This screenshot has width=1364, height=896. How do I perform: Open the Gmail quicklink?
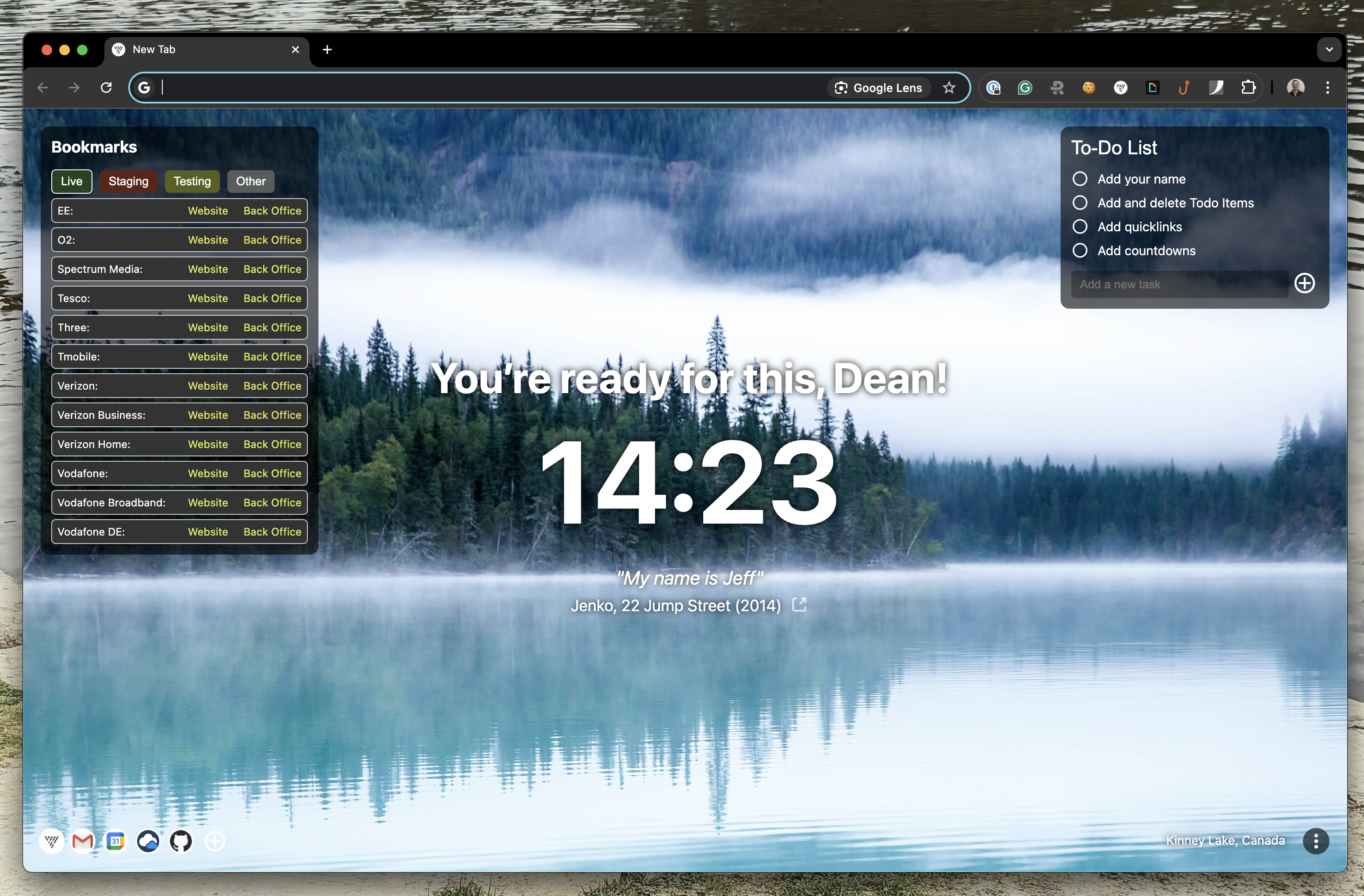pos(83,841)
